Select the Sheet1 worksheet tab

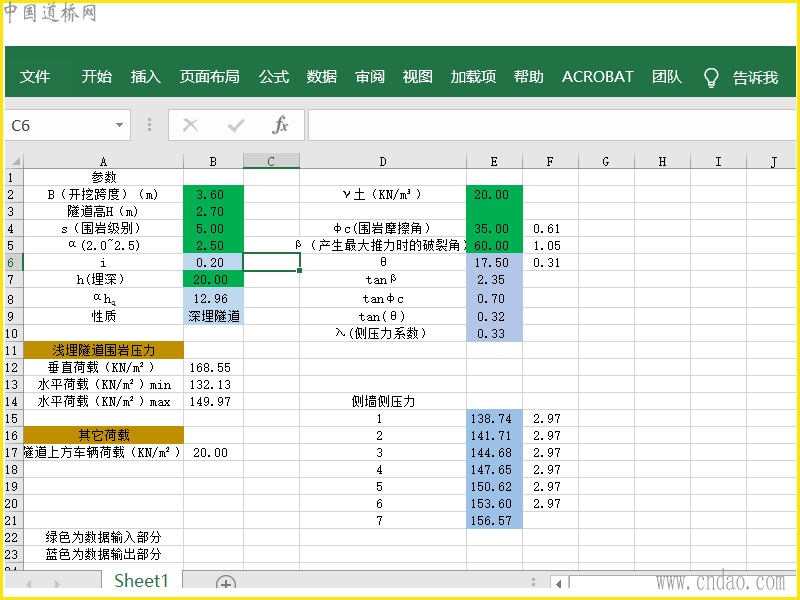[141, 581]
